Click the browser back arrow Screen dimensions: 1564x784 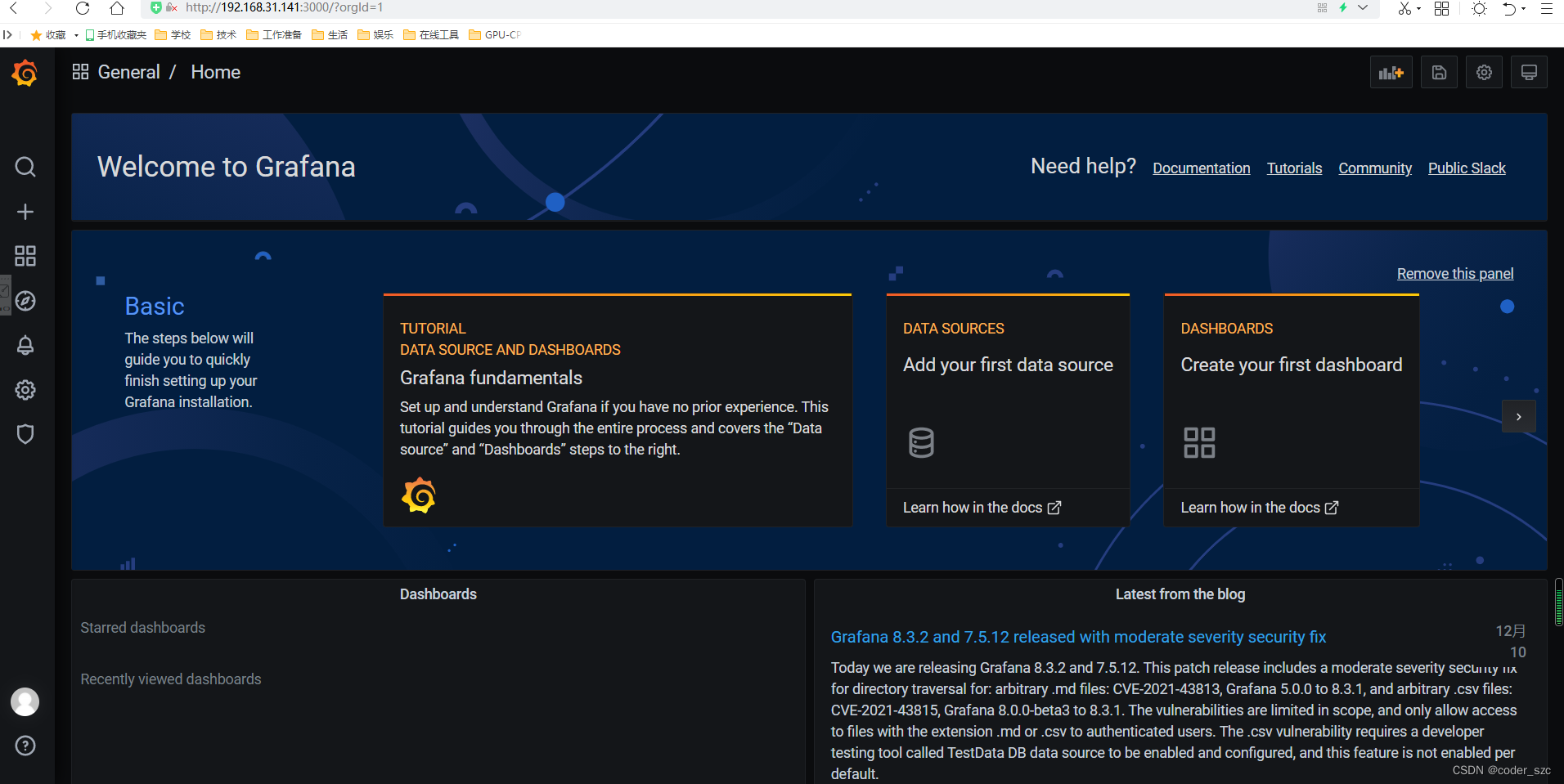14,8
